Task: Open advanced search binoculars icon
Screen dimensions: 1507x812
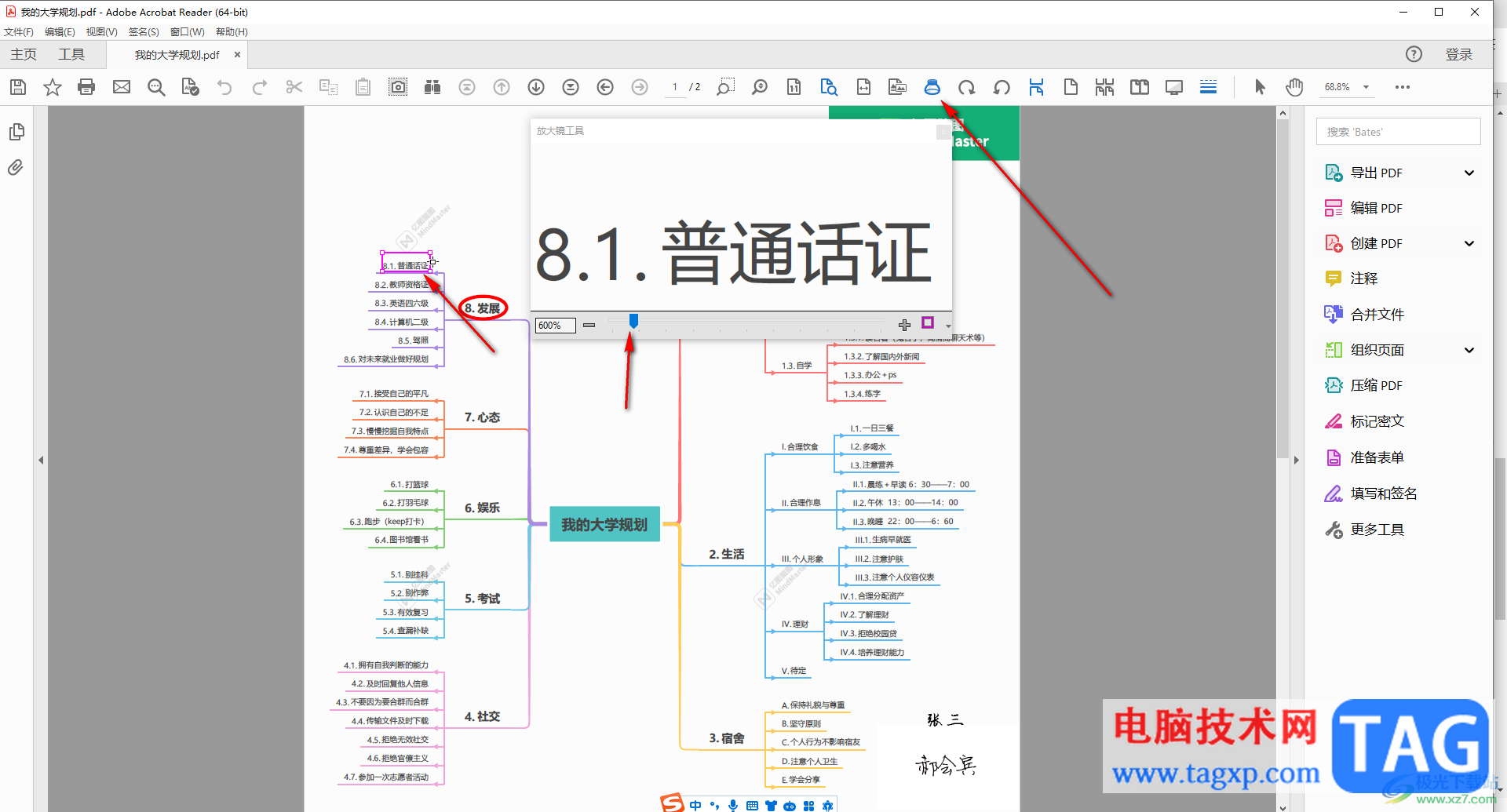Action: 432,87
